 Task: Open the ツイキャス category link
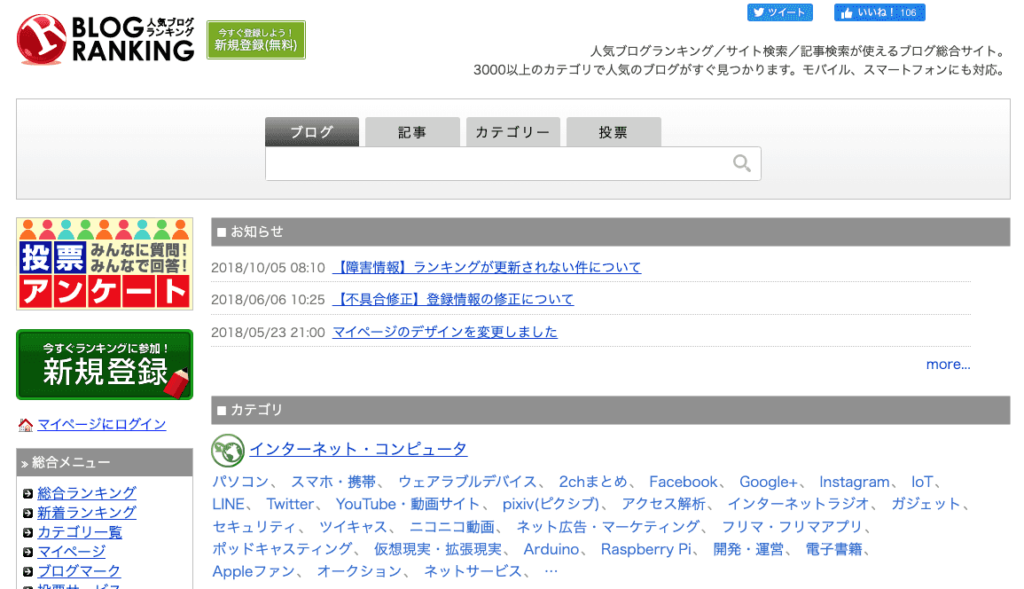[353, 526]
